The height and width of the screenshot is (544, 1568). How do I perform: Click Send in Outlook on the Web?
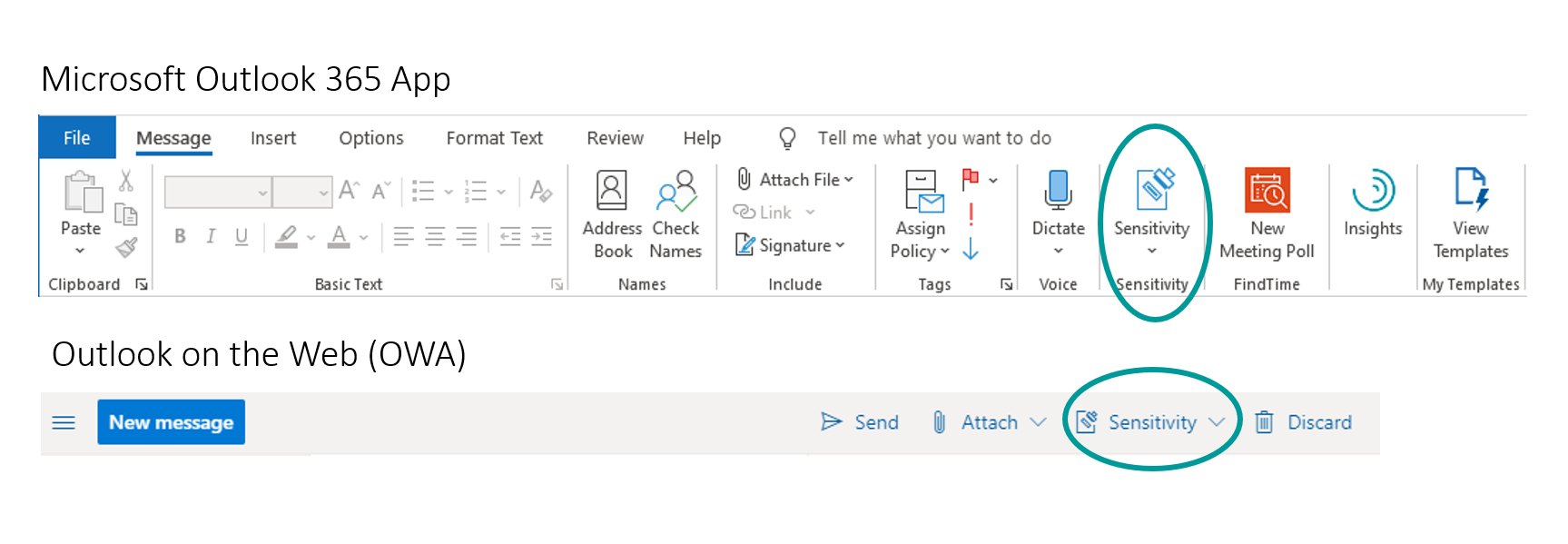860,422
